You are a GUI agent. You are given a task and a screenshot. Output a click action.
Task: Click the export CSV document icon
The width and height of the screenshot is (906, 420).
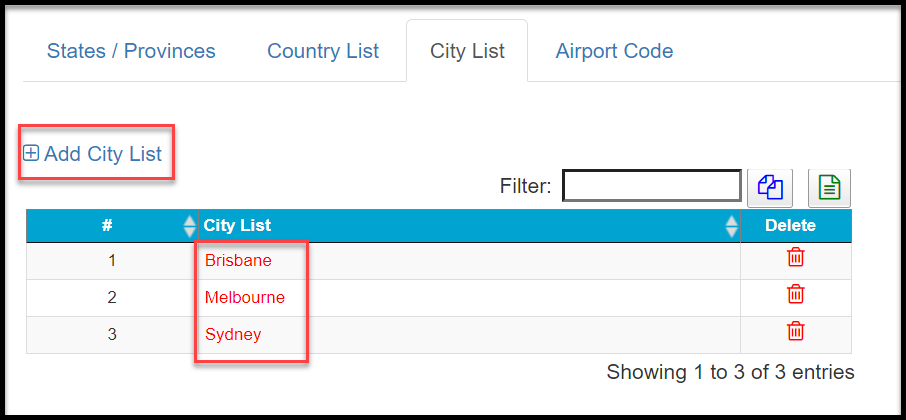[x=829, y=186]
